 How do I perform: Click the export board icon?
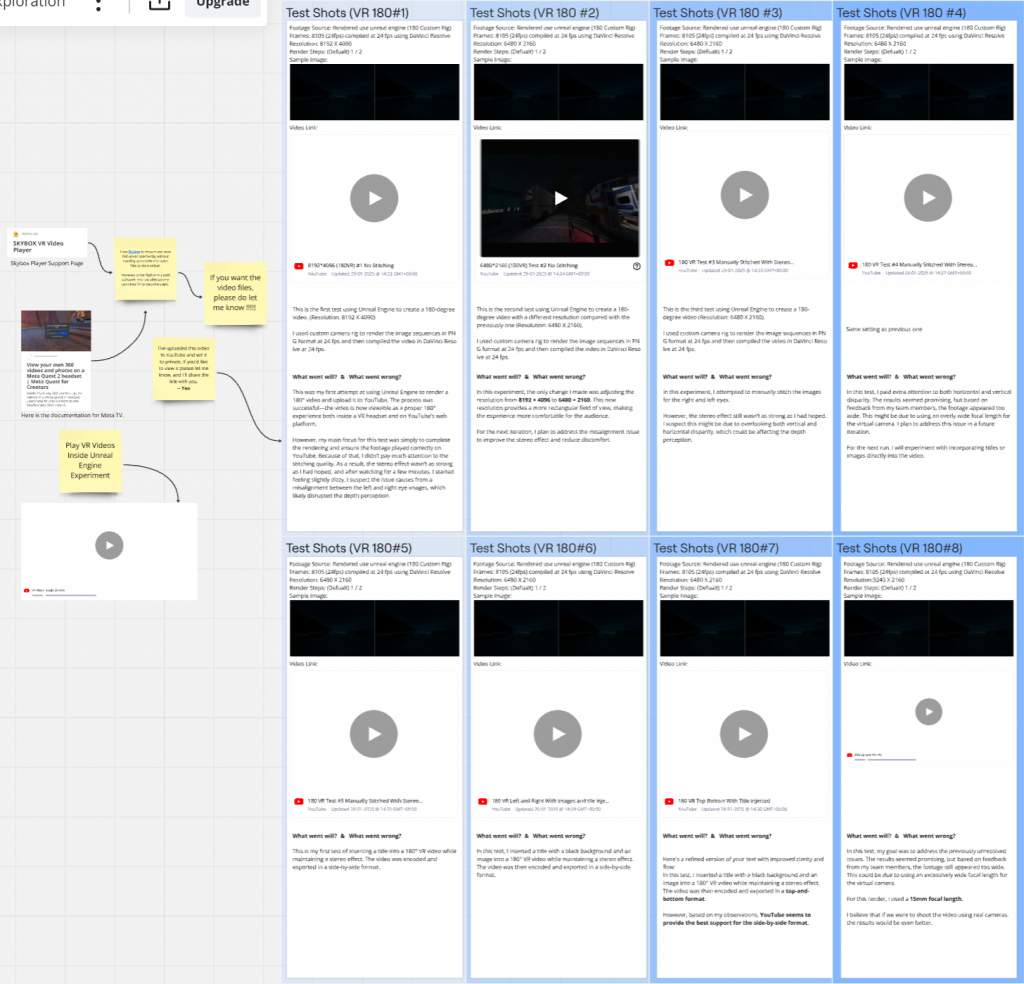pos(159,4)
